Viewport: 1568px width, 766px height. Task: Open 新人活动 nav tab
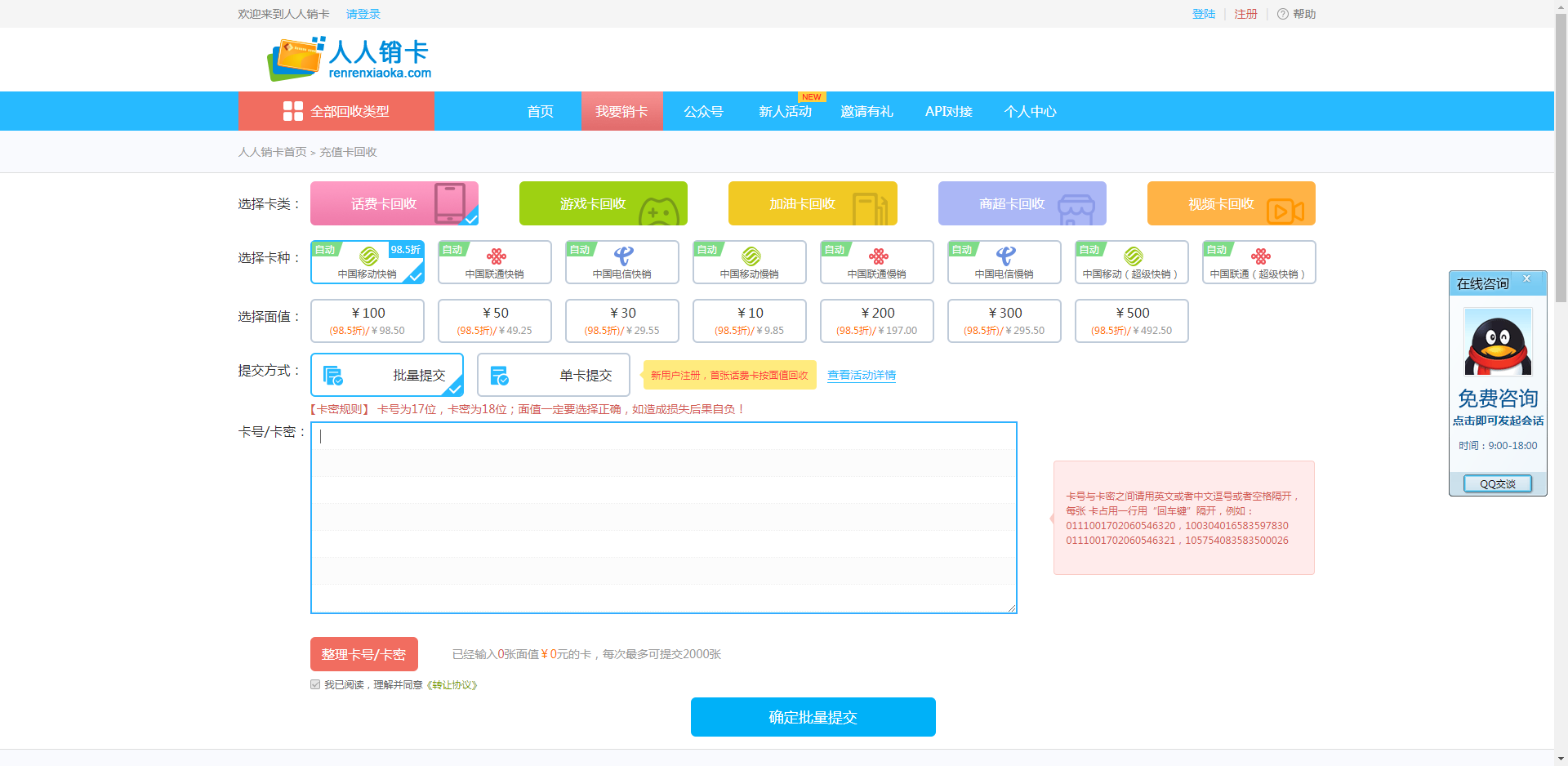[x=786, y=111]
